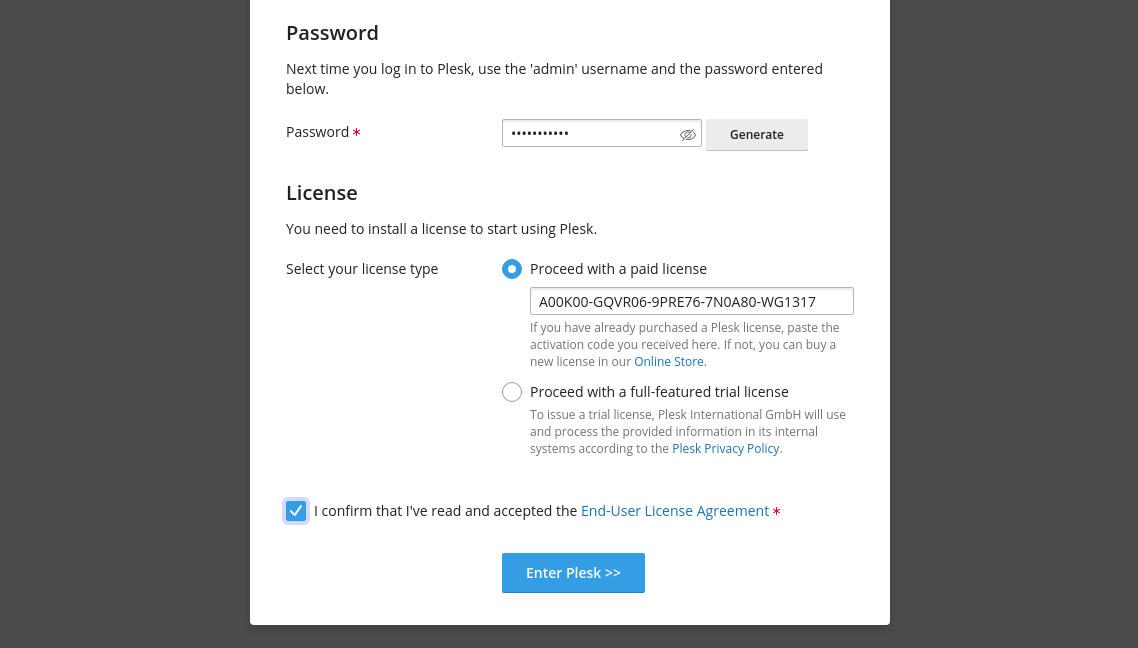The height and width of the screenshot is (648, 1138).
Task: Choose the full-featured trial license option
Action: click(512, 392)
